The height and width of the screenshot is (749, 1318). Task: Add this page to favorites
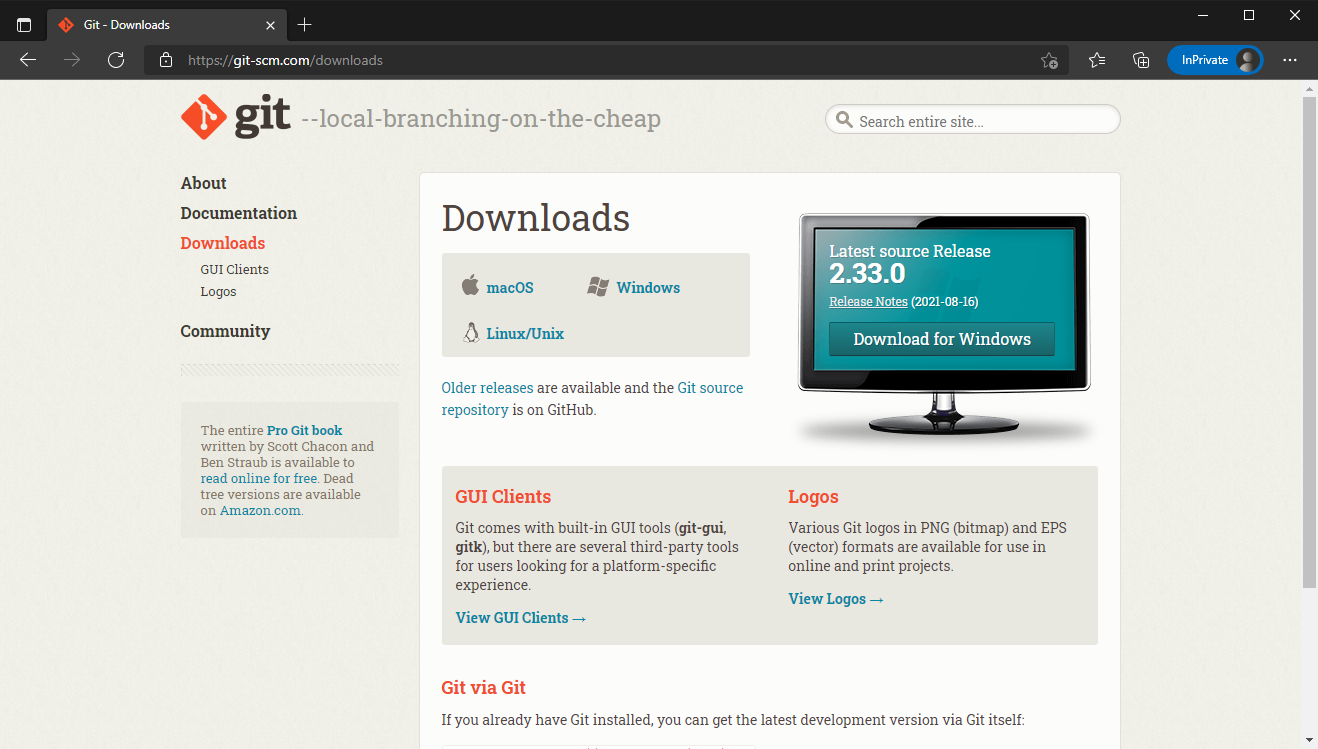[x=1049, y=60]
